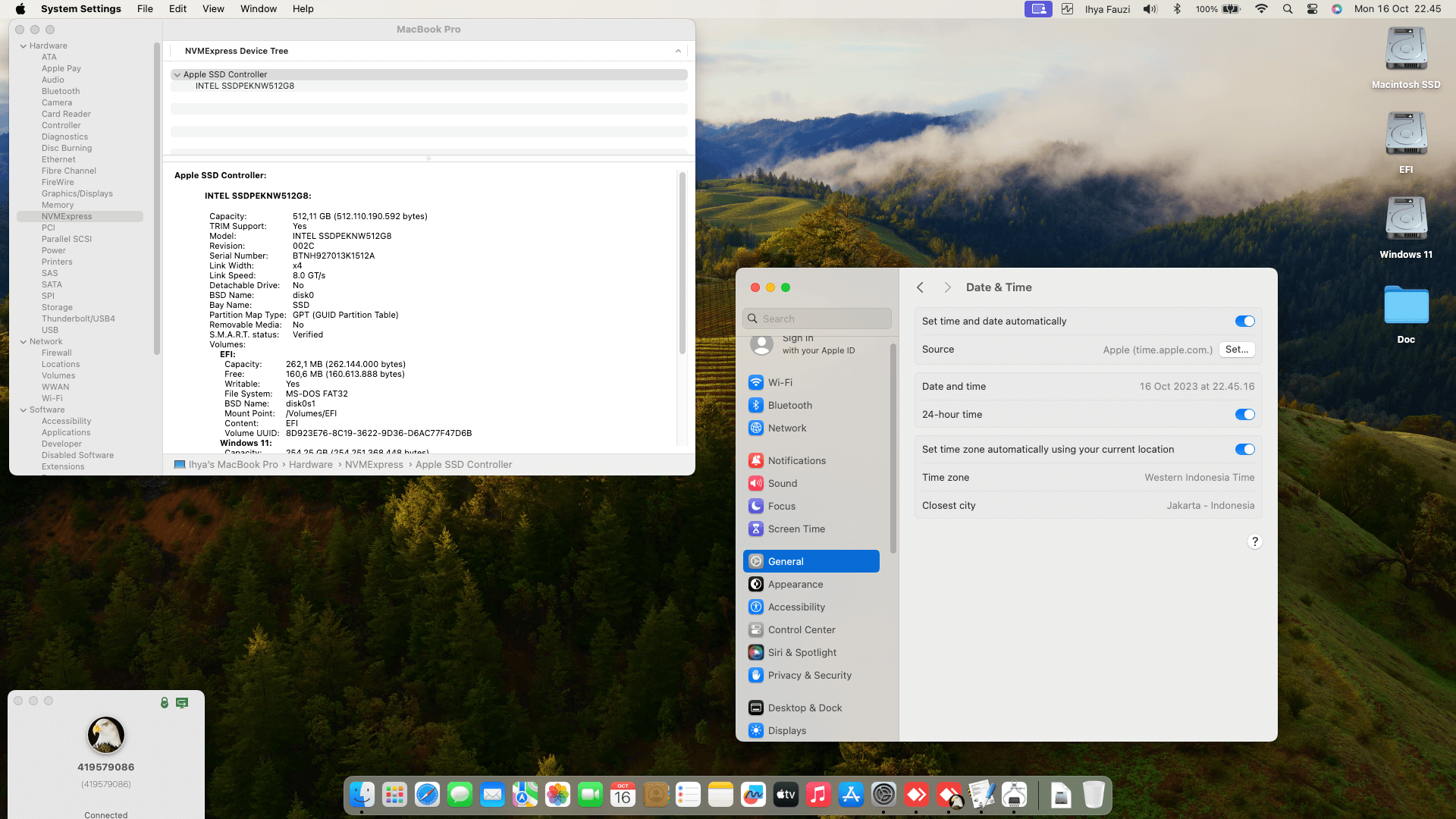Open the Trash in the Dock
1456x819 pixels.
[x=1094, y=795]
